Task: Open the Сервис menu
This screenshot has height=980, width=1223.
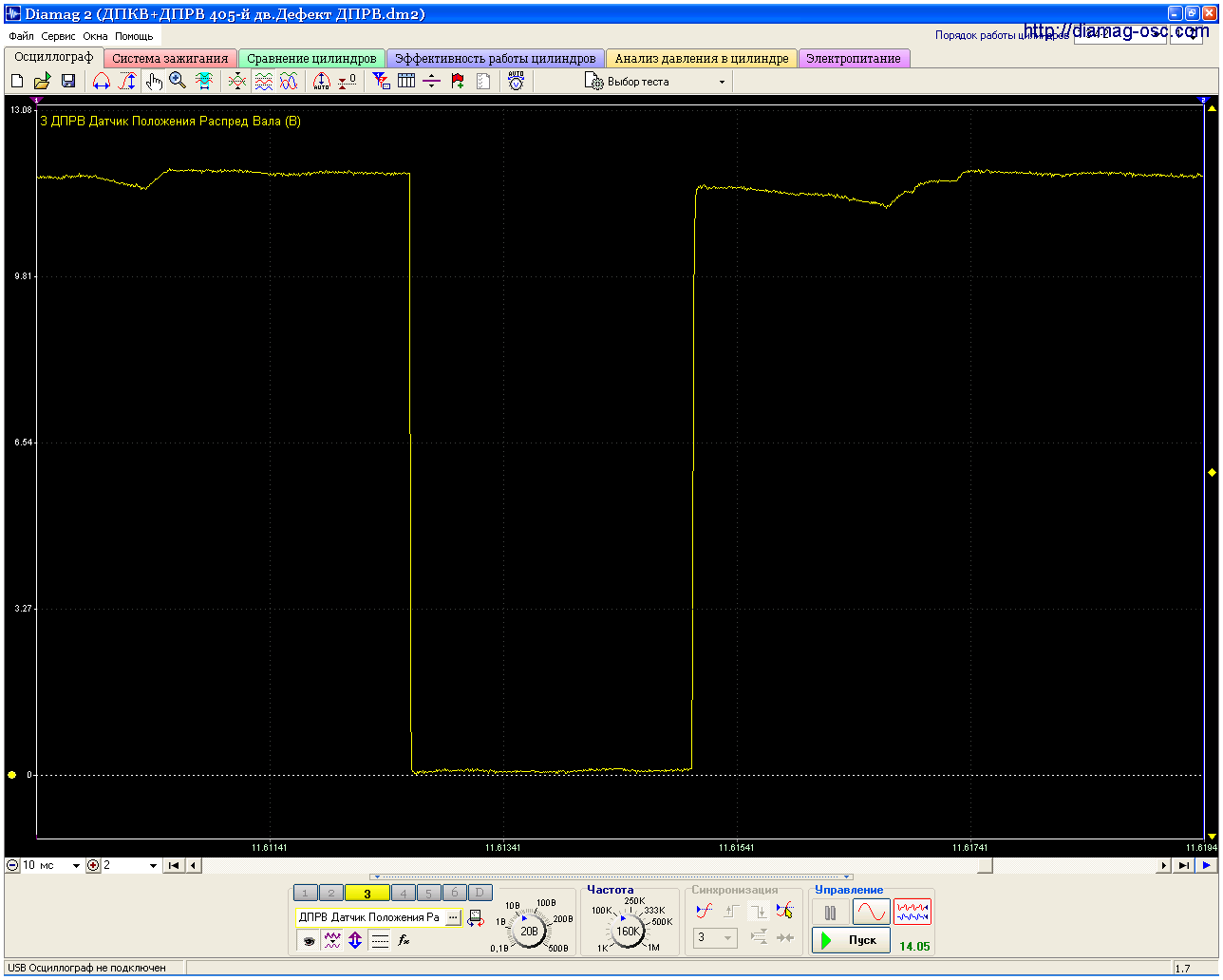Action: click(x=58, y=36)
